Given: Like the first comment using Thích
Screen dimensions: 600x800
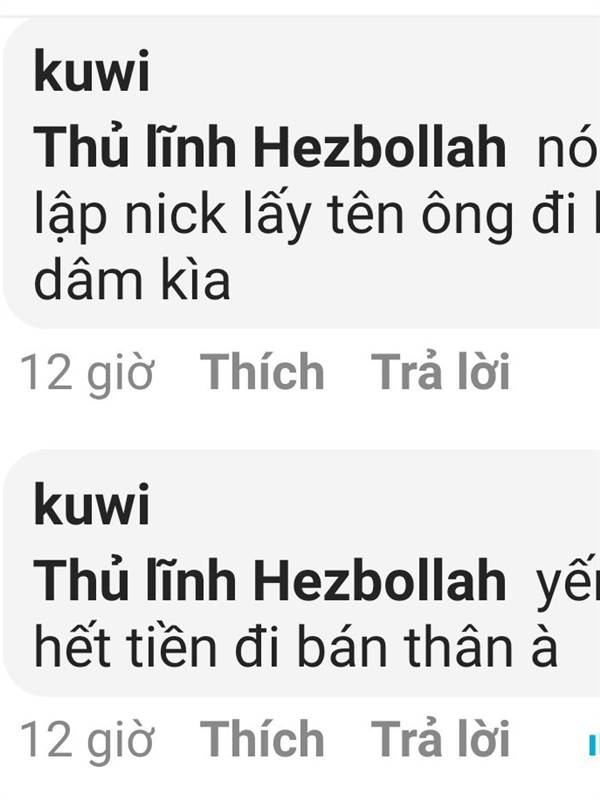Looking at the screenshot, I should pyautogui.click(x=262, y=371).
